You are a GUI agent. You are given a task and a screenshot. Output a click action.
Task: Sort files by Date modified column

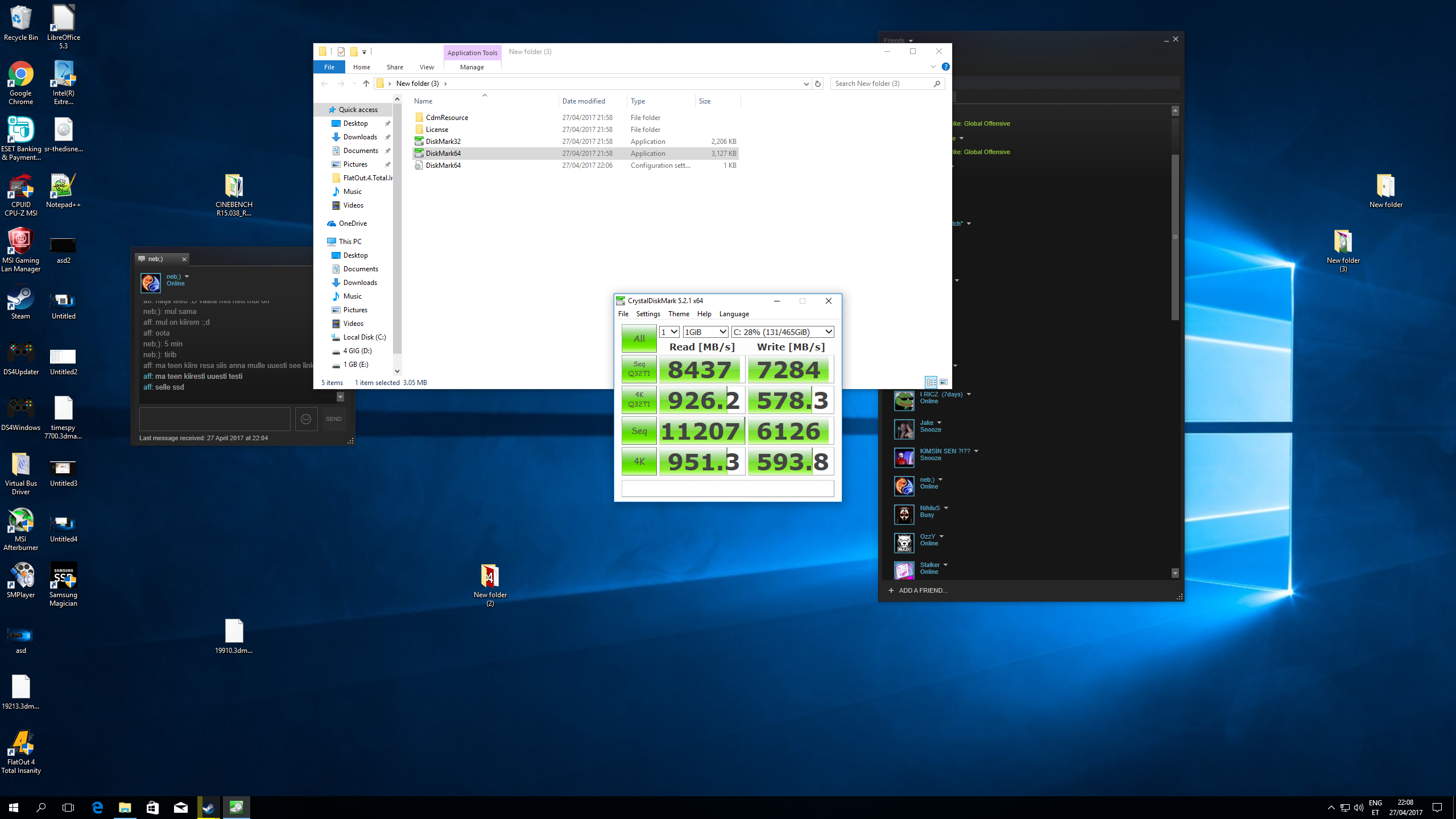(x=584, y=101)
